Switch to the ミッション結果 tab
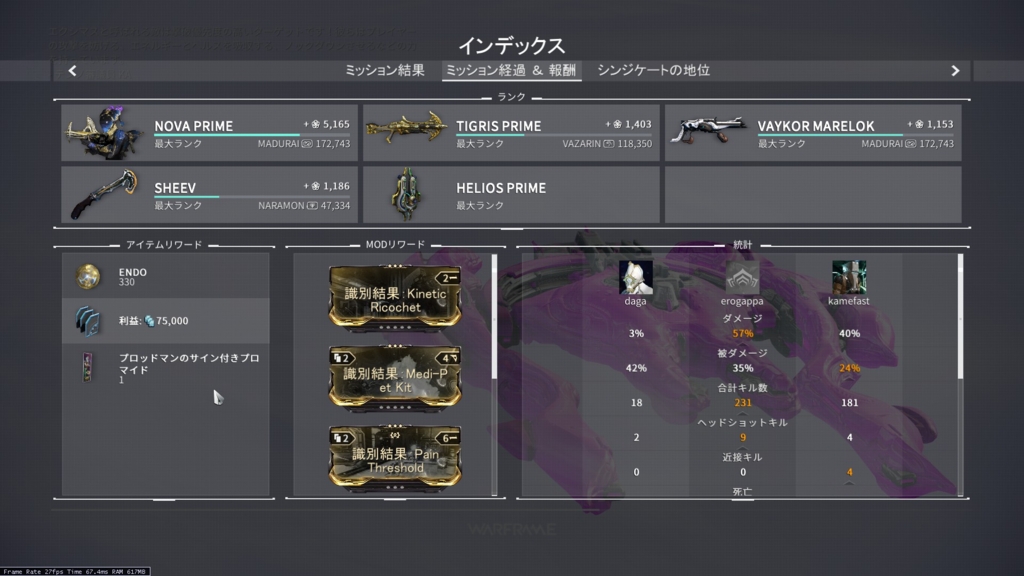The width and height of the screenshot is (1024, 576). click(x=385, y=71)
